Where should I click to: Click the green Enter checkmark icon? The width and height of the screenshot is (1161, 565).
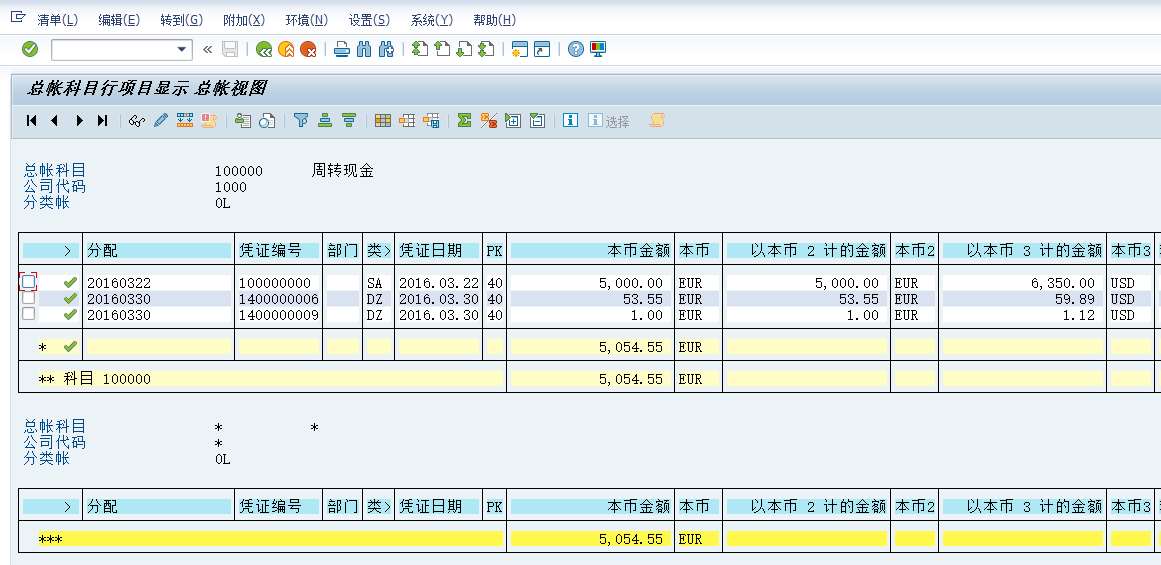30,50
